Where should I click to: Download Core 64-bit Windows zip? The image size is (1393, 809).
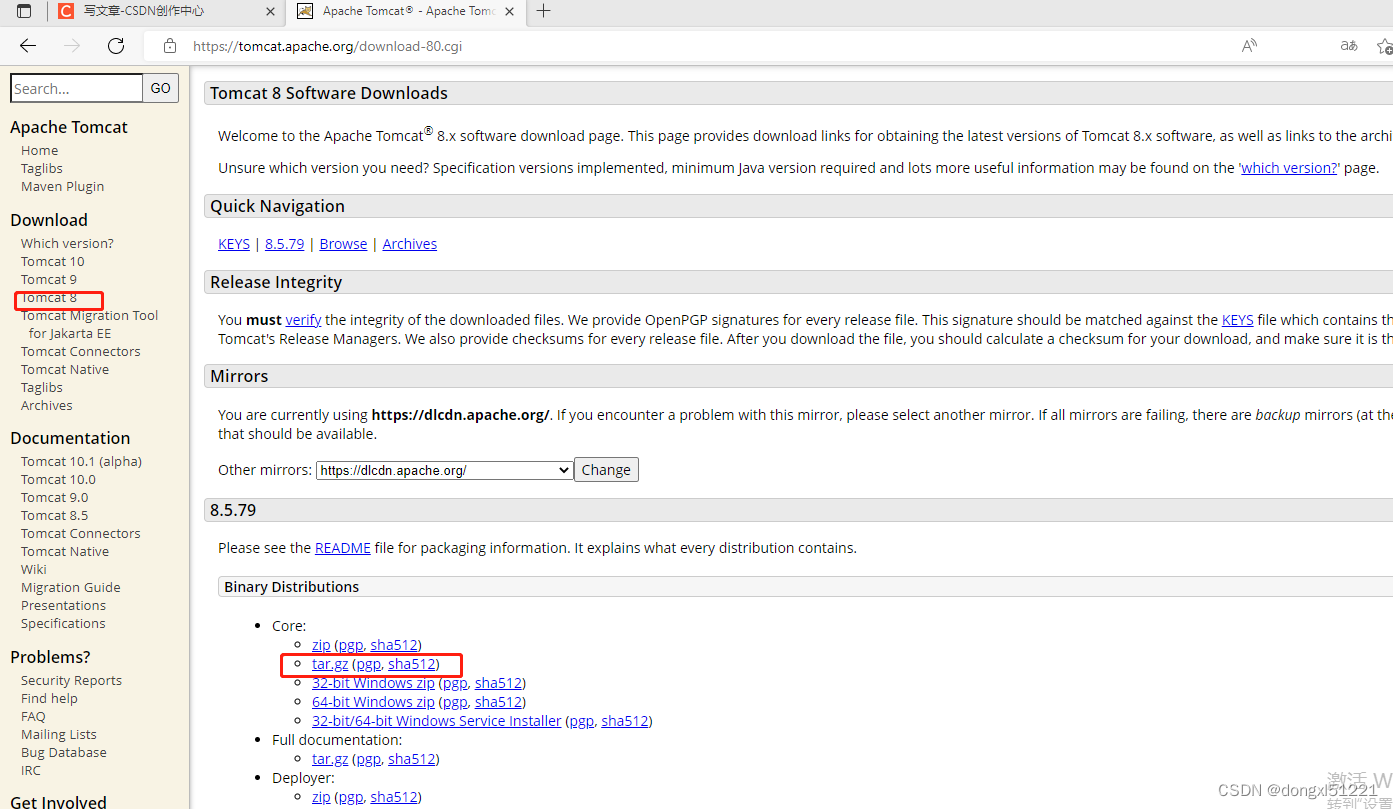373,702
